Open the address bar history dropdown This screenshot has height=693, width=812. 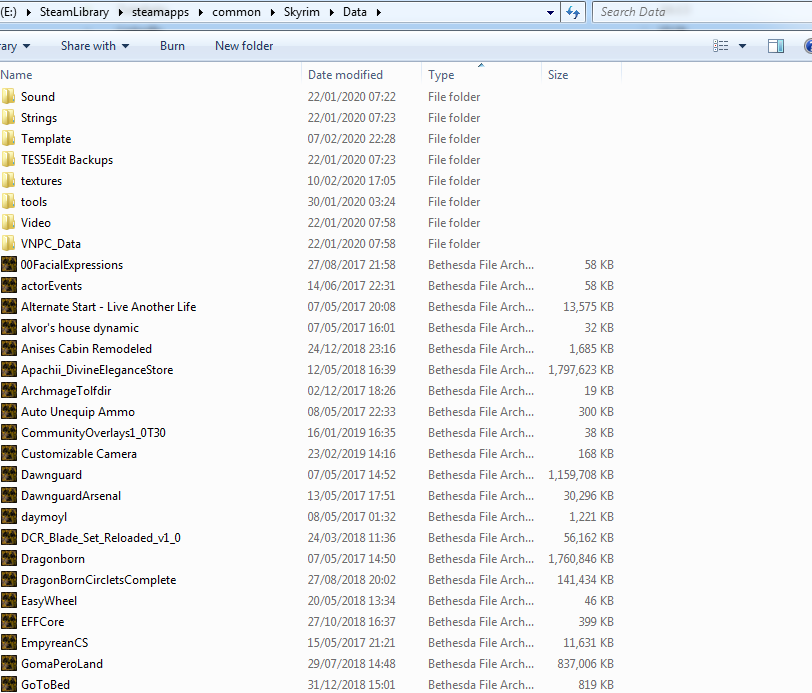(550, 12)
